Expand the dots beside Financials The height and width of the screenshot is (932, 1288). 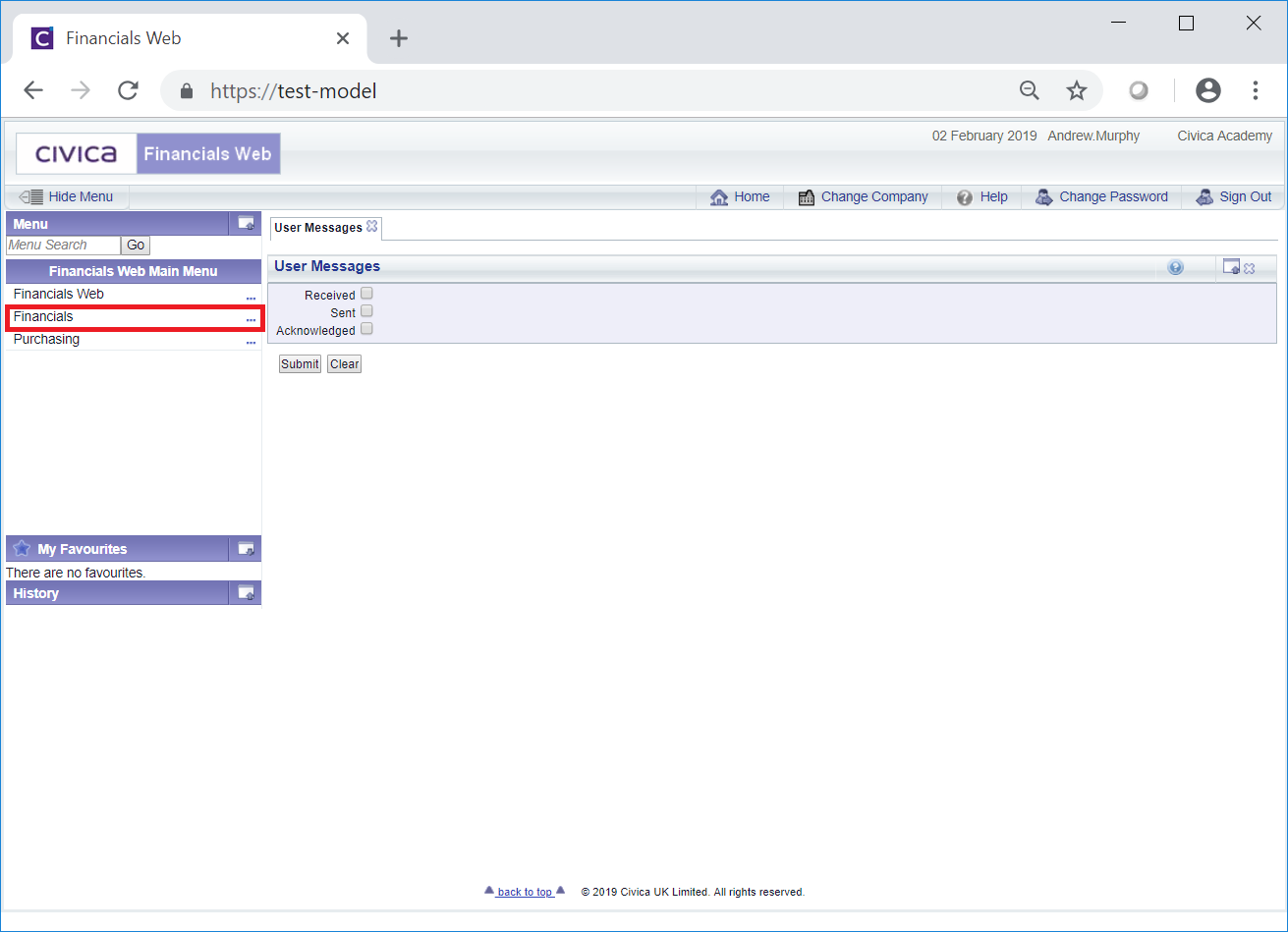pyautogui.click(x=251, y=319)
